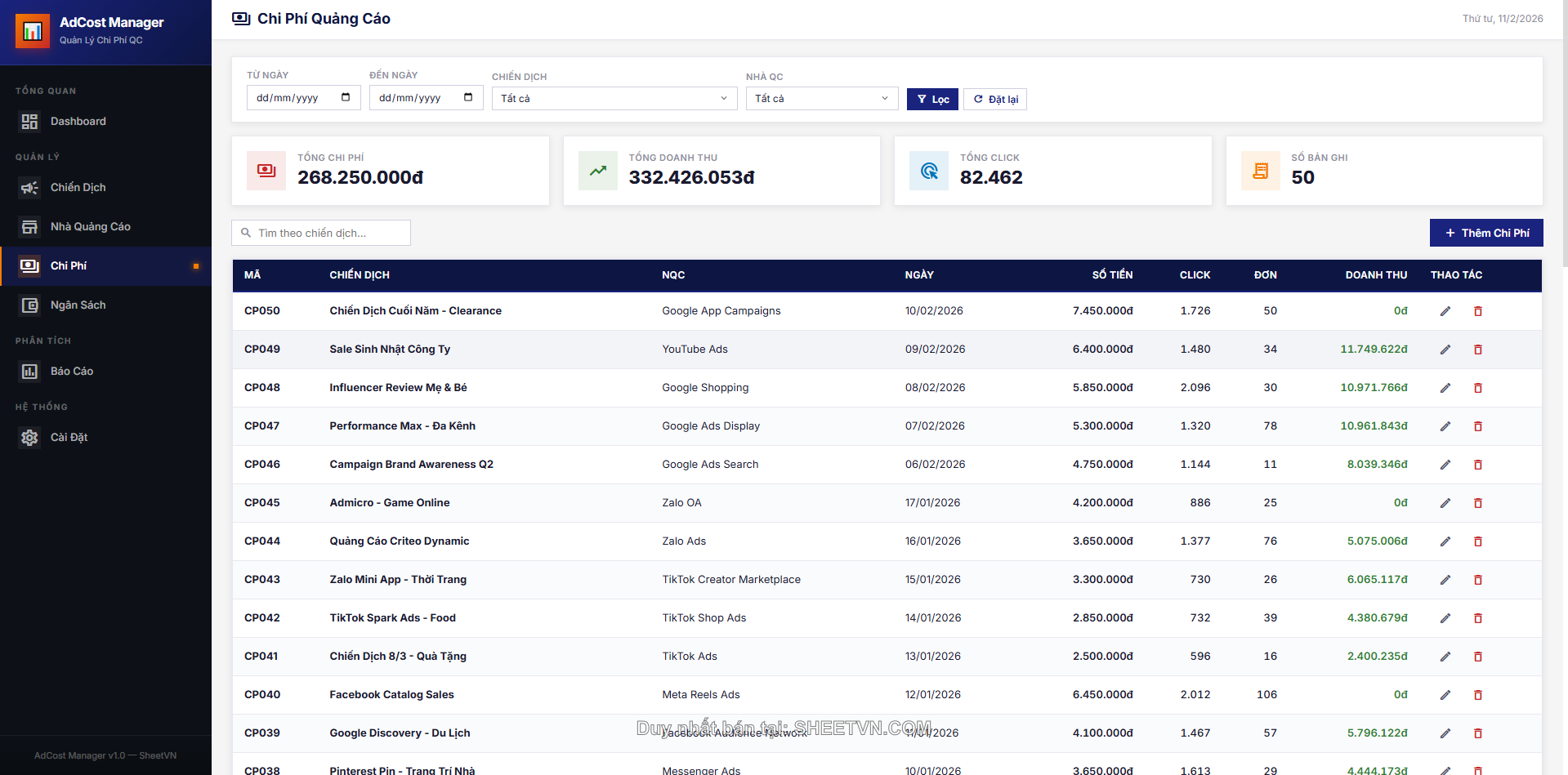Open the Dashboard menu item

point(78,122)
